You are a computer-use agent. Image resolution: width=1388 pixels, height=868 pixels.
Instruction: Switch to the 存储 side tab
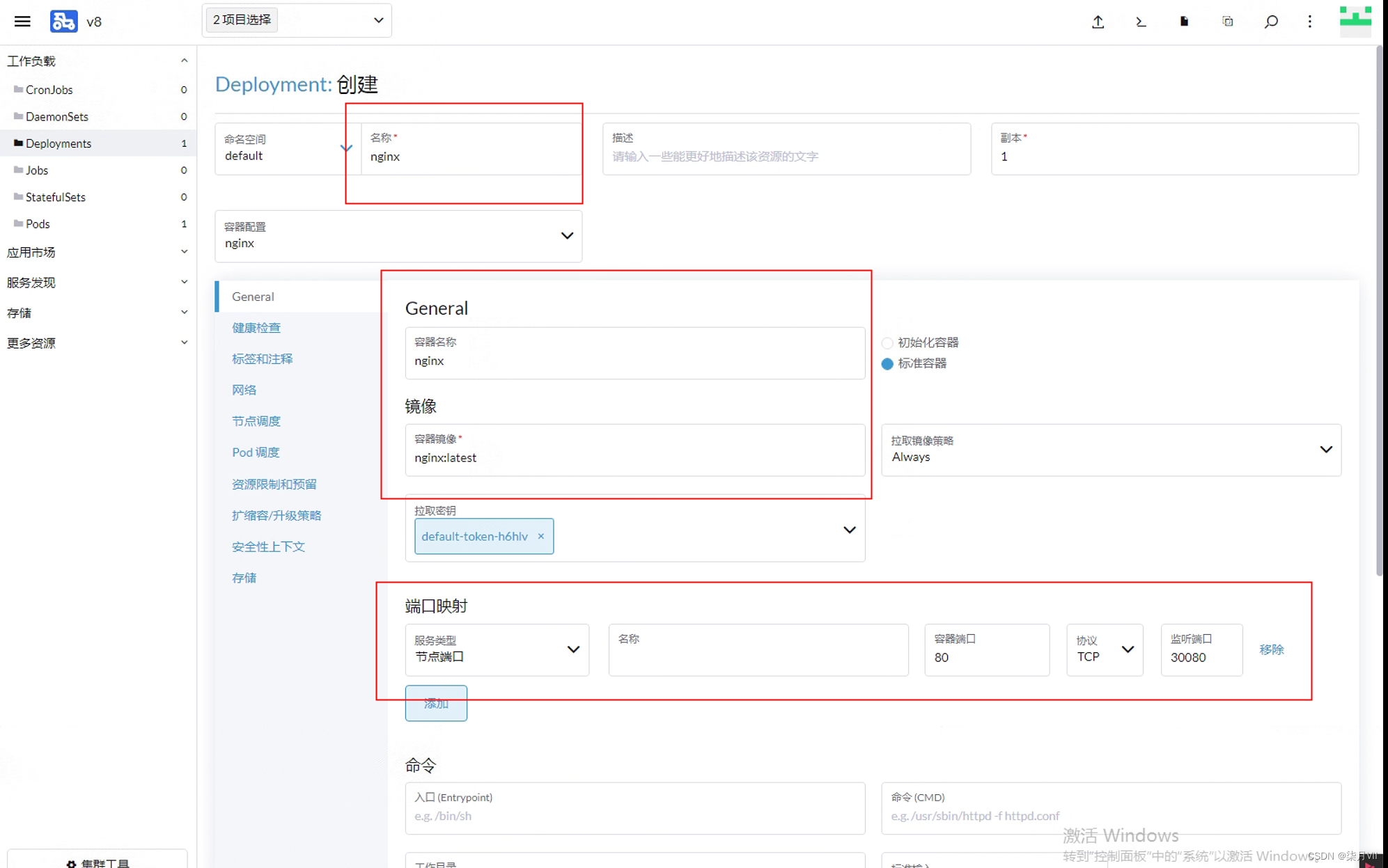[244, 578]
